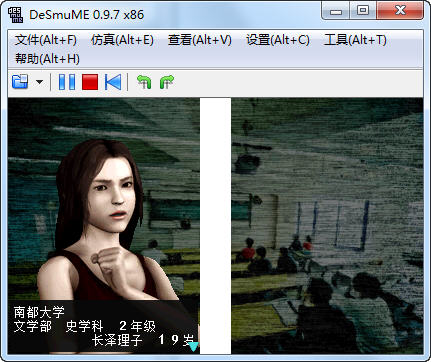This screenshot has width=431, height=362.
Task: Pause emulation with the blue pause icon
Action: tap(67, 82)
